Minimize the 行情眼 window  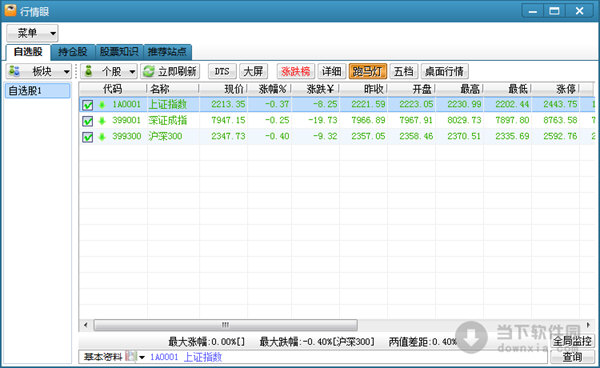click(x=532, y=11)
